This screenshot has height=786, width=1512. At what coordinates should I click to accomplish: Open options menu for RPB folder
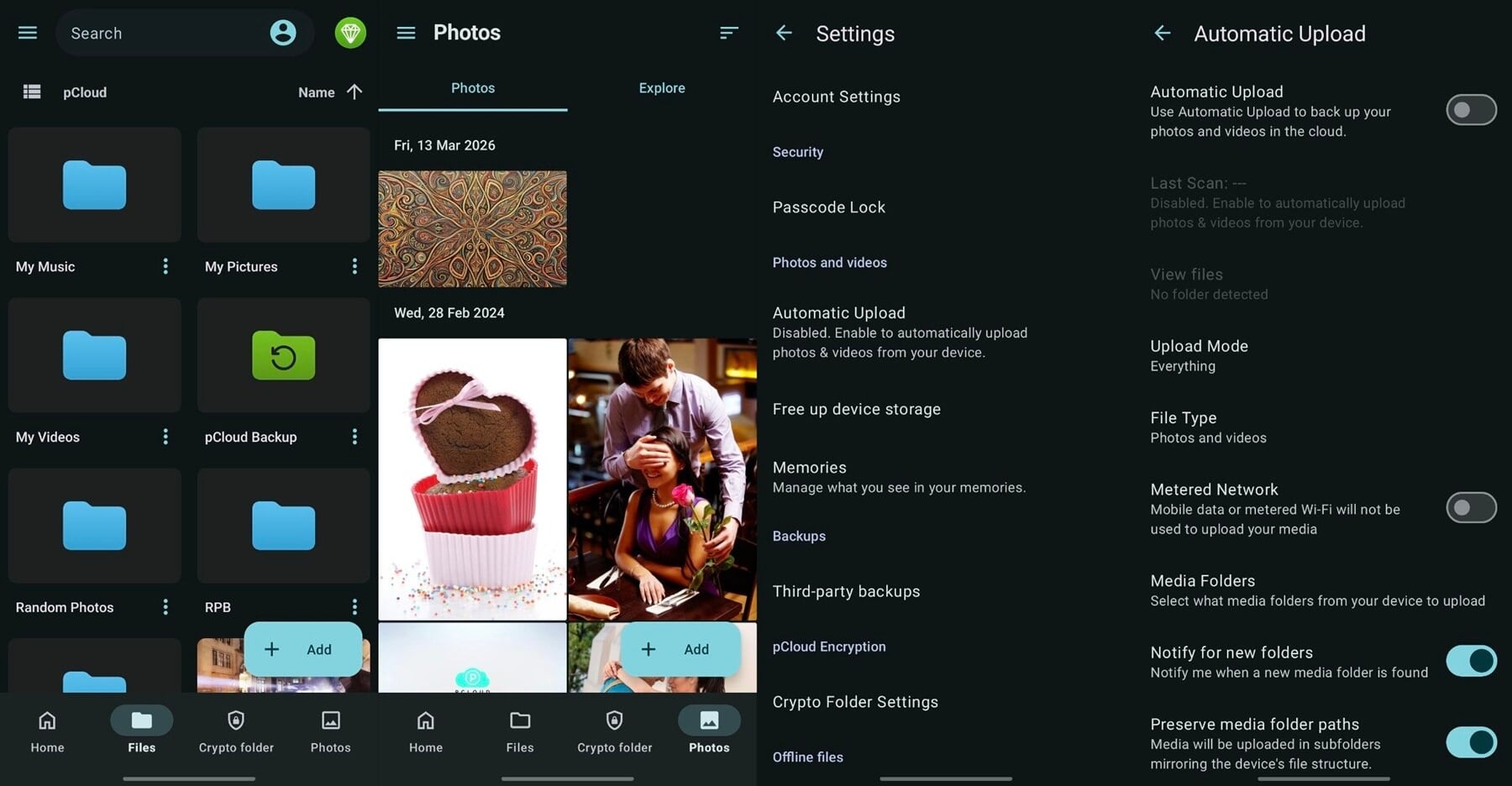click(354, 607)
